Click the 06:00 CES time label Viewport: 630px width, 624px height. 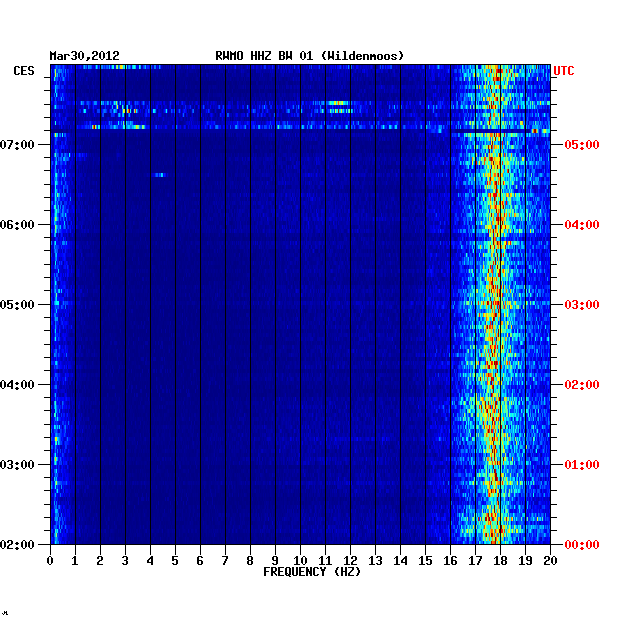tap(17, 225)
